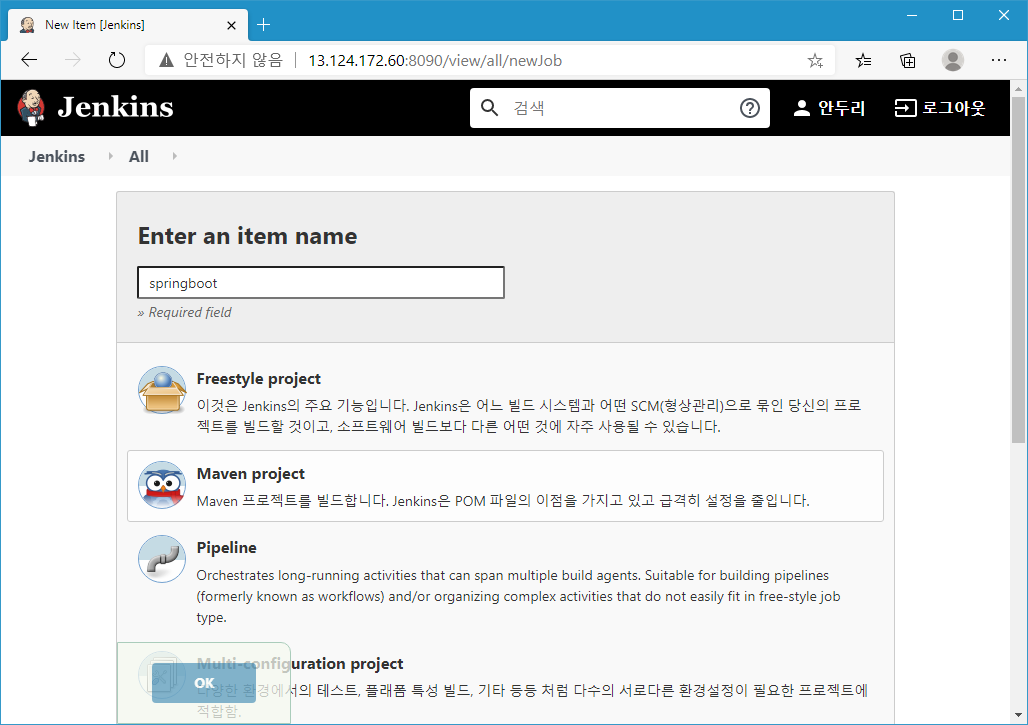This screenshot has width=1028, height=725.
Task: Open the browser collections icon
Action: point(908,60)
